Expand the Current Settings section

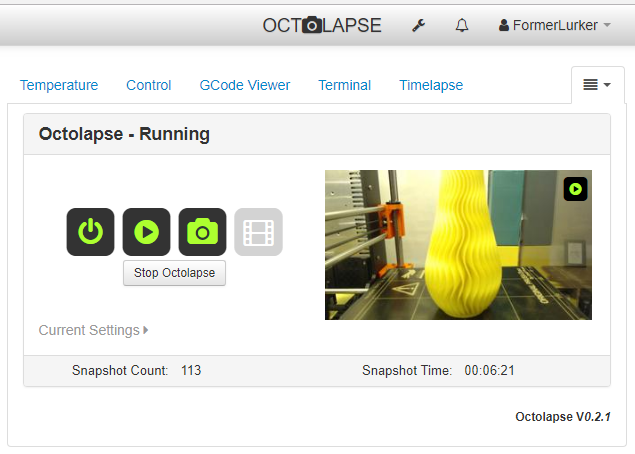pyautogui.click(x=94, y=330)
